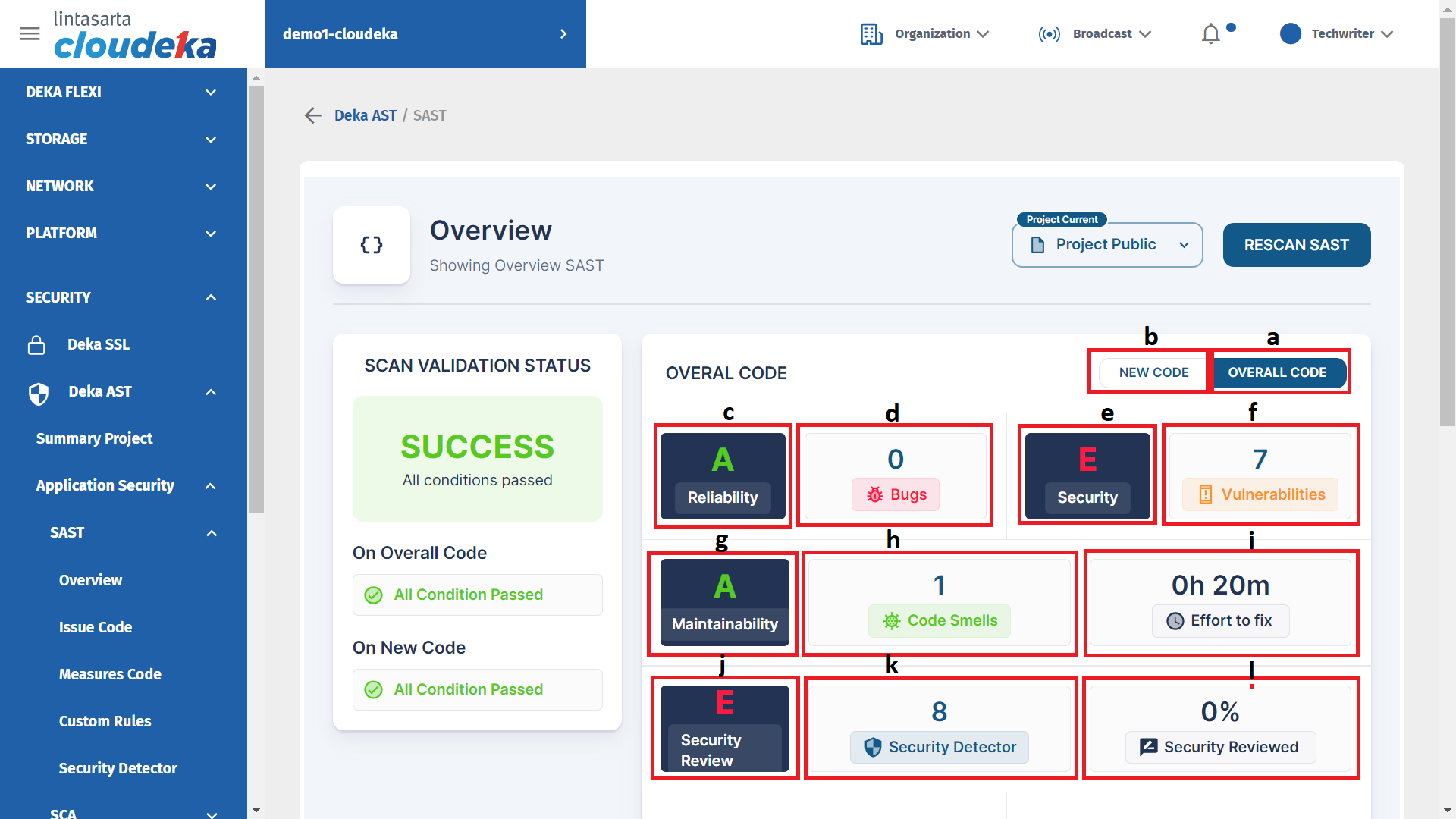The width and height of the screenshot is (1456, 819).
Task: Click the Deka SSL lock icon
Action: 36,345
